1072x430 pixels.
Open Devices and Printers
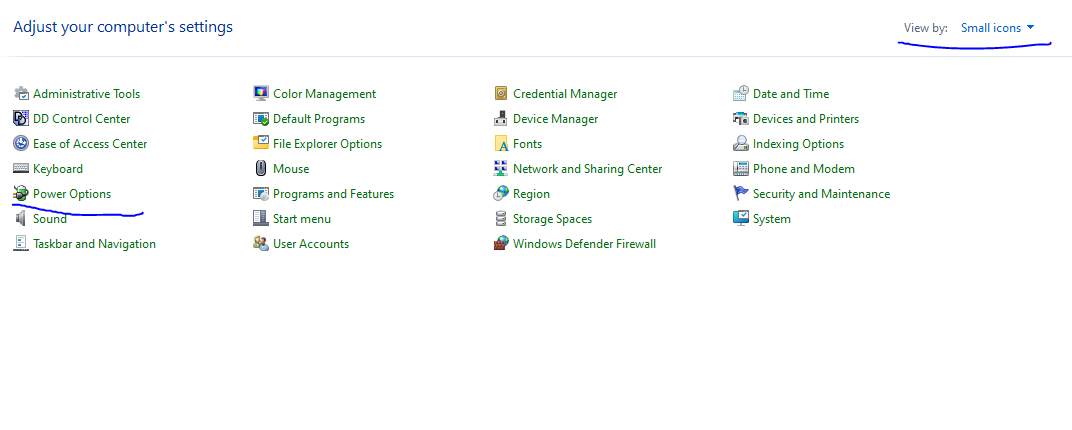click(805, 119)
